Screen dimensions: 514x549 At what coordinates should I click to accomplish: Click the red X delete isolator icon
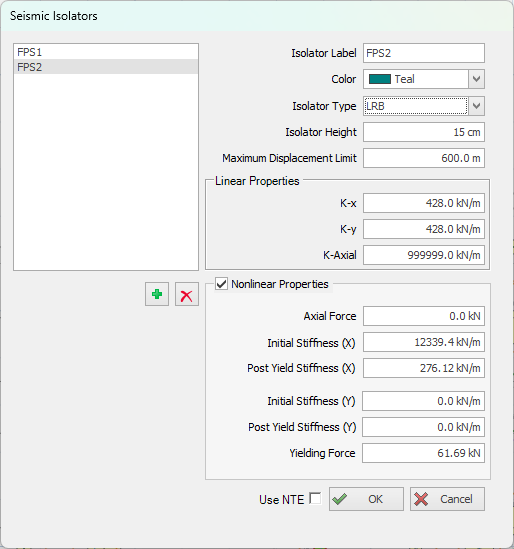point(187,294)
